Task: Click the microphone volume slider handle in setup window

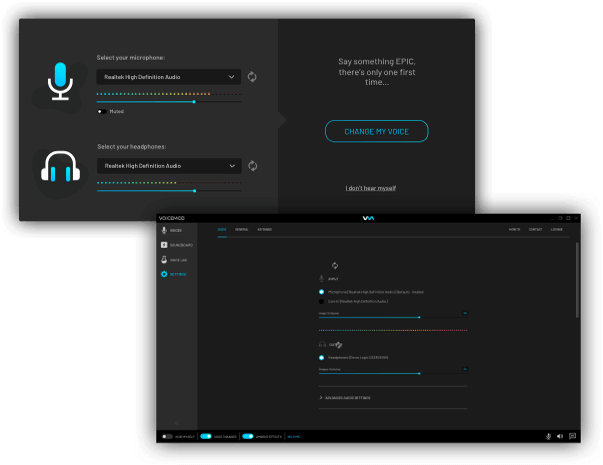Action: (194, 102)
